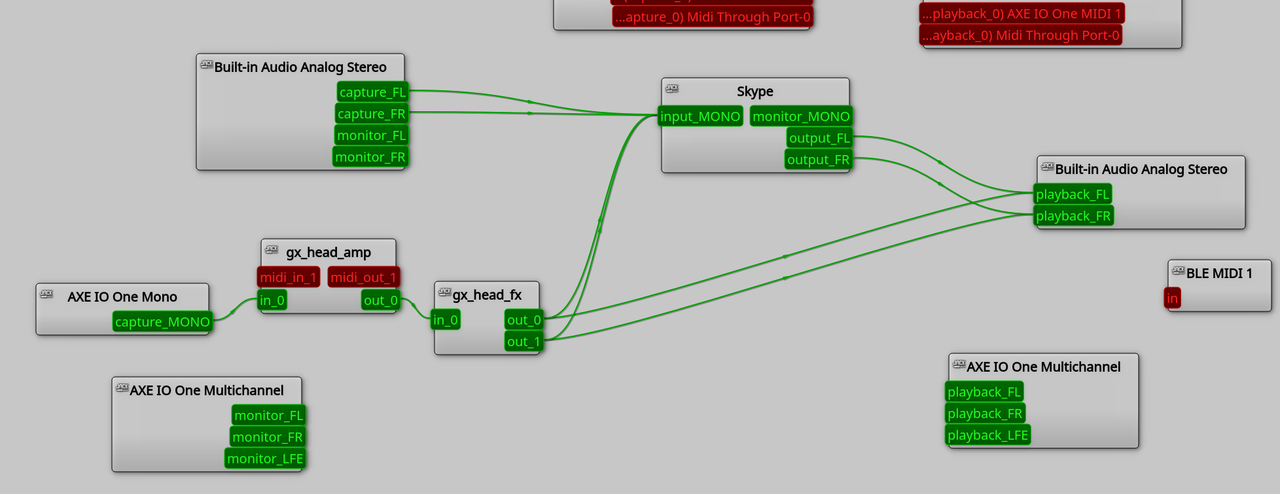Image resolution: width=1280 pixels, height=494 pixels.
Task: Select the playback_LFE port
Action: (988, 435)
